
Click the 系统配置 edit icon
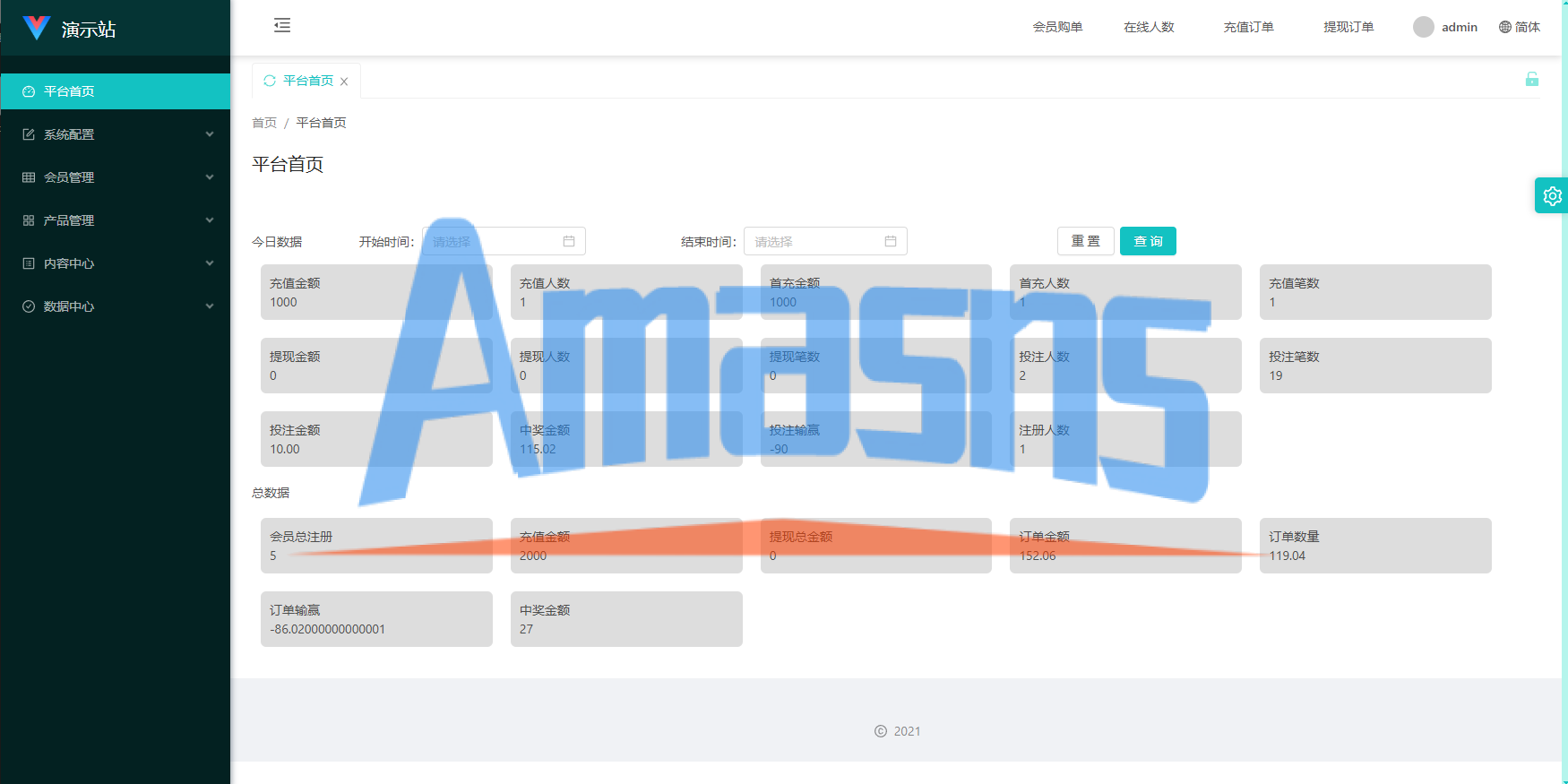[x=29, y=134]
